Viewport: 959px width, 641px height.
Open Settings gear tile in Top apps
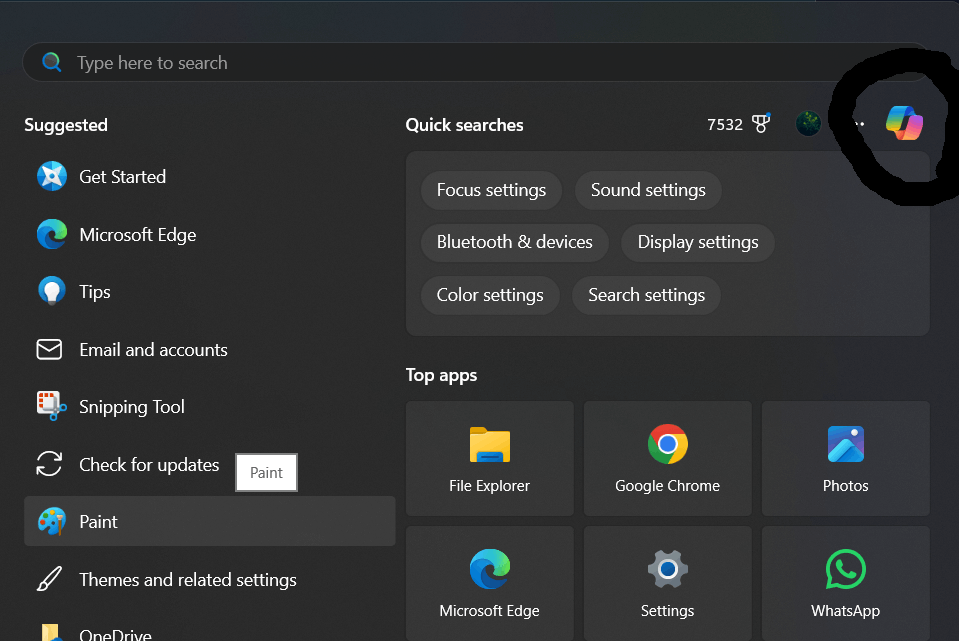pyautogui.click(x=667, y=583)
